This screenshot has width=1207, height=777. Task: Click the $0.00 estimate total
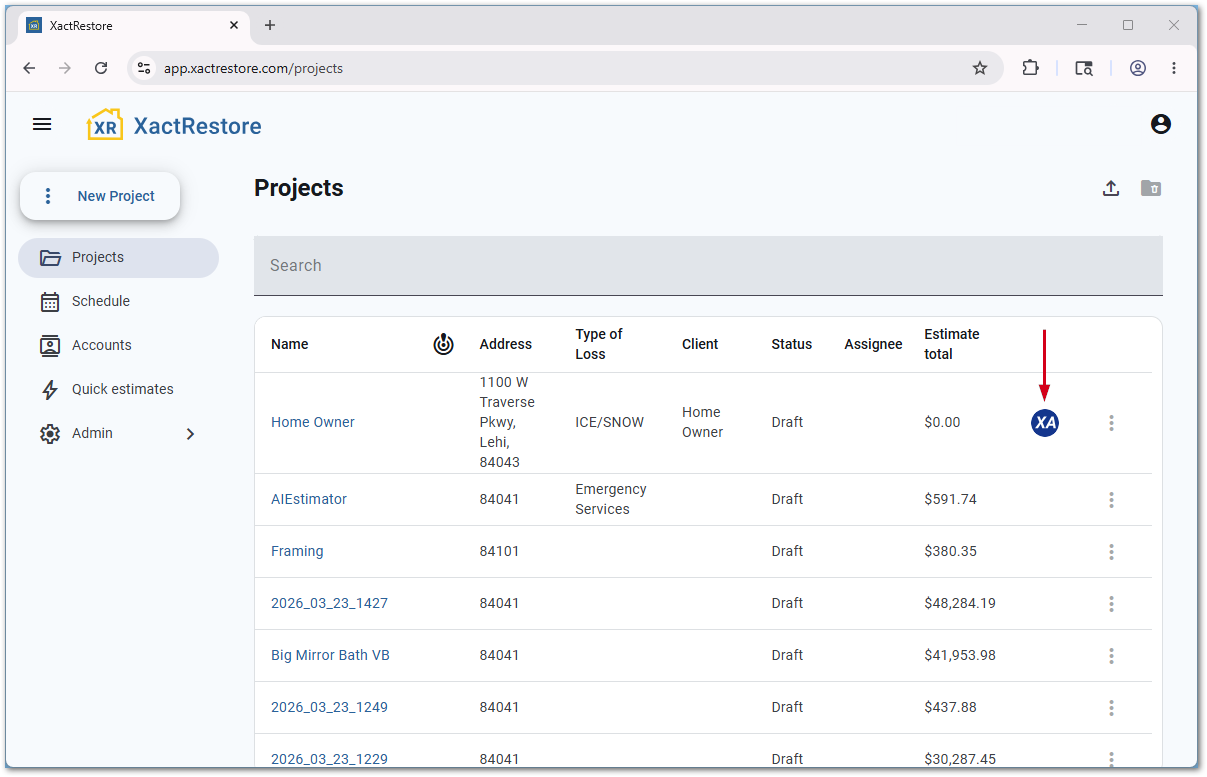(943, 422)
